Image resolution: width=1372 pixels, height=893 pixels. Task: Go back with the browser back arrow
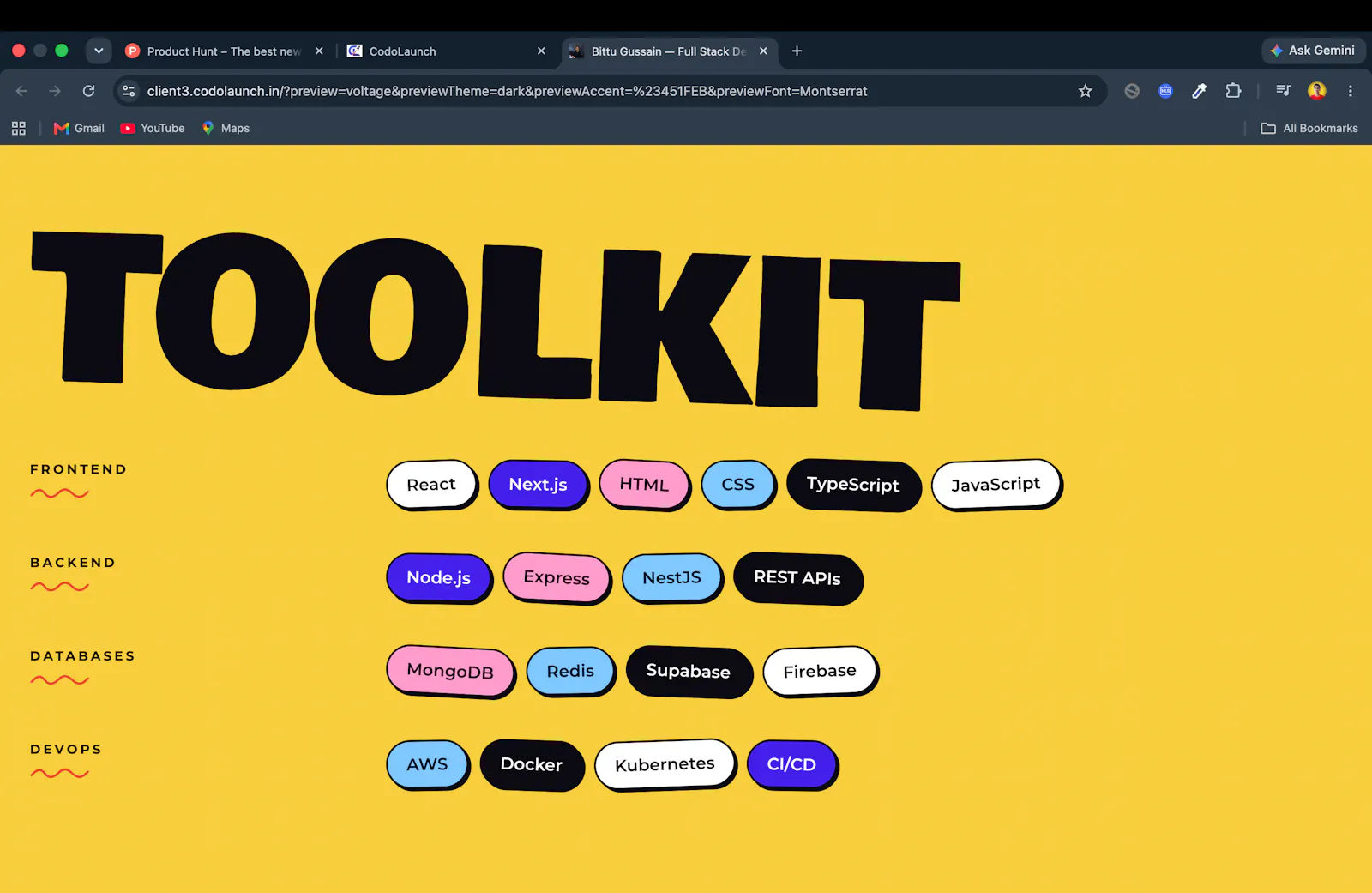[21, 91]
